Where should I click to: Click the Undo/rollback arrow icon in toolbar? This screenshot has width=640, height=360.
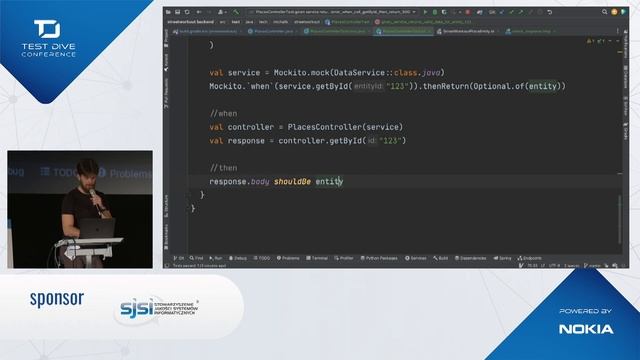550,12
